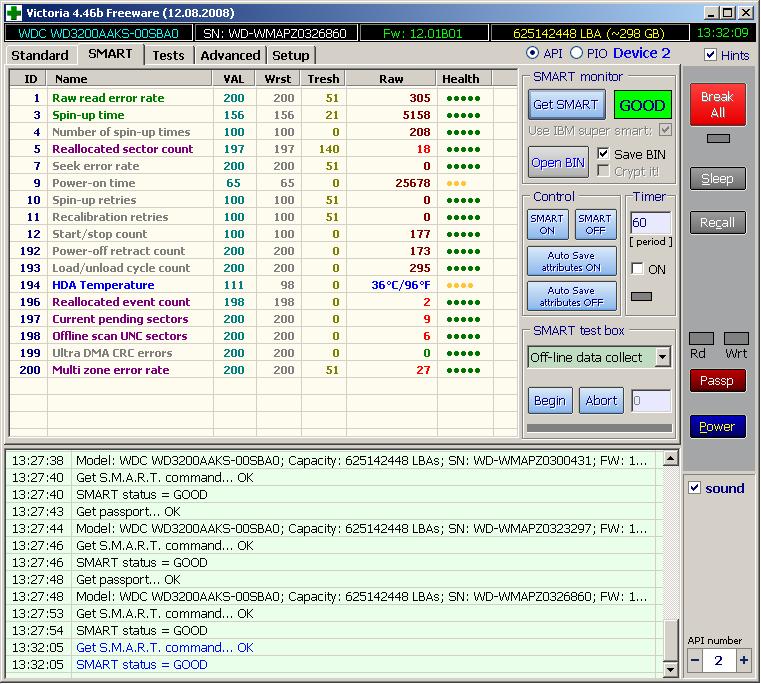The height and width of the screenshot is (684, 761).
Task: Click the SMART test progress bar
Action: click(x=599, y=428)
